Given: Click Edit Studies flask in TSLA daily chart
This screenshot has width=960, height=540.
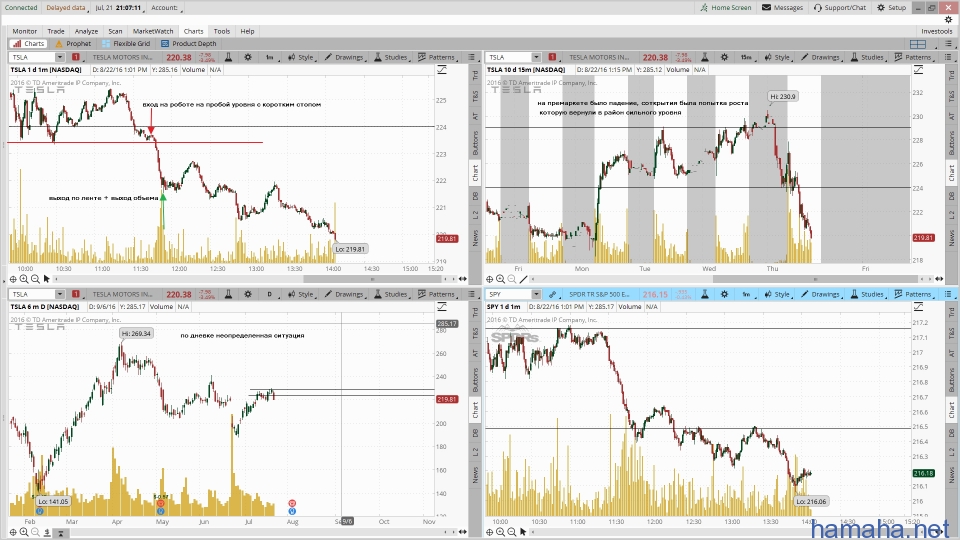Looking at the screenshot, I should click(x=228, y=294).
